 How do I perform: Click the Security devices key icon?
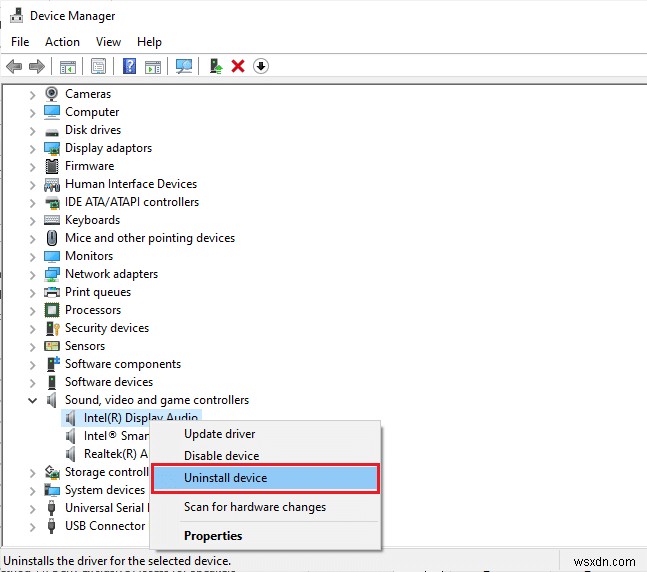point(52,328)
